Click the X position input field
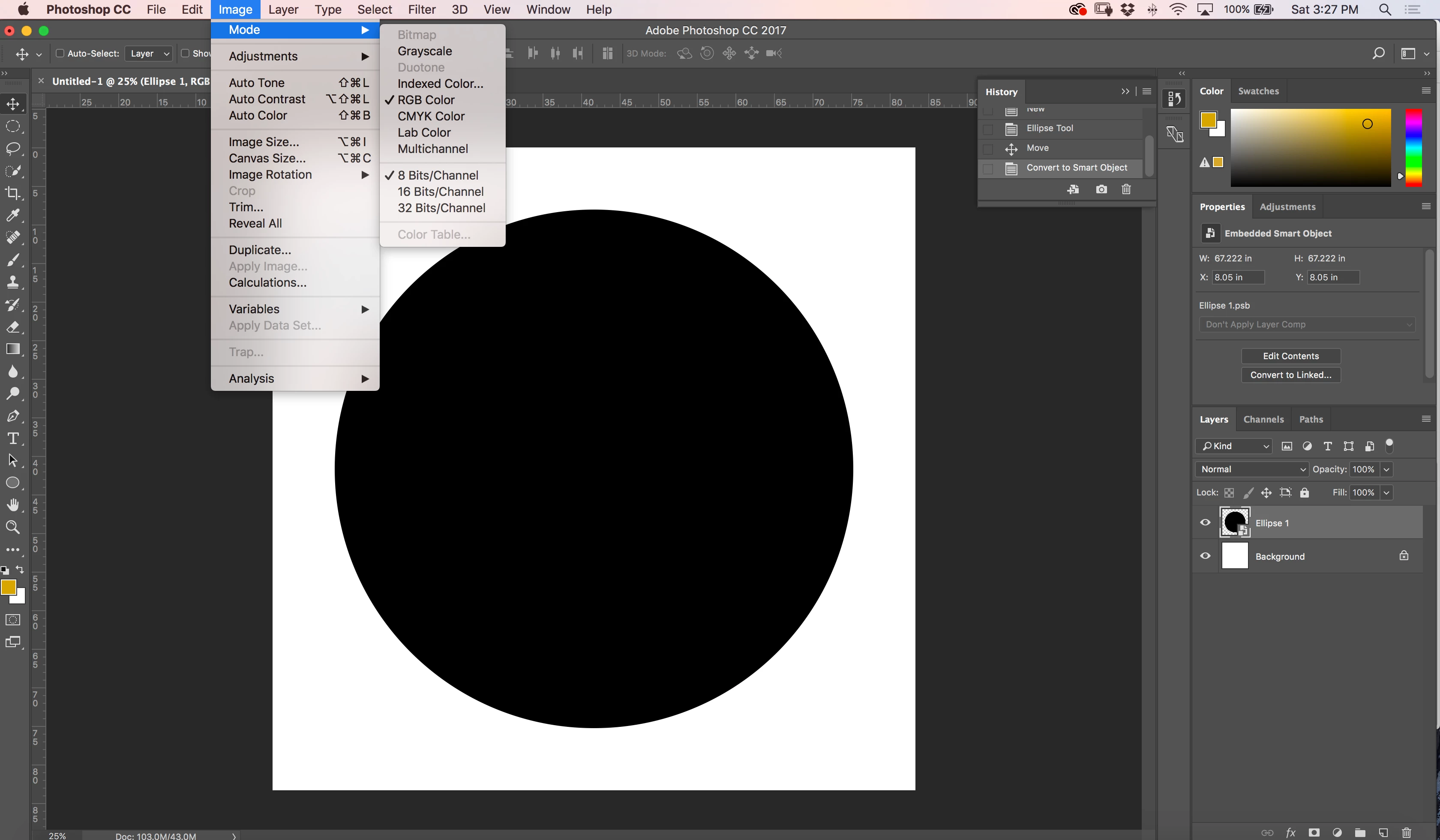Image resolution: width=1440 pixels, height=840 pixels. (1238, 277)
